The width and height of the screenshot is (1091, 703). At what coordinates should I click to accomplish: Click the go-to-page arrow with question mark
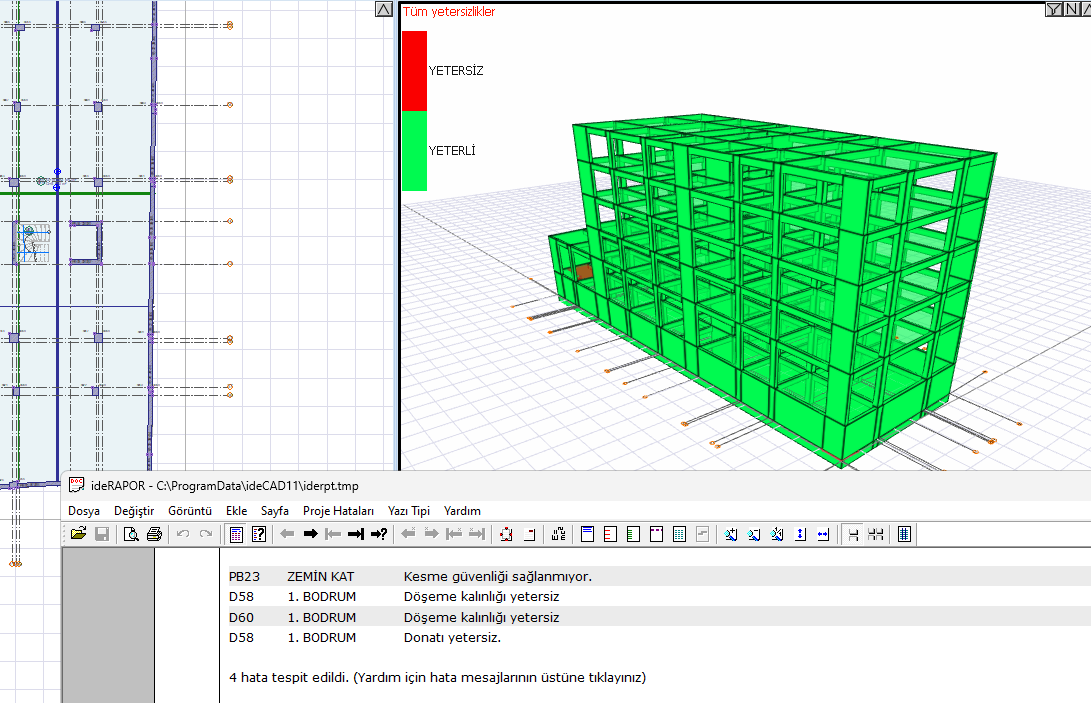[379, 535]
